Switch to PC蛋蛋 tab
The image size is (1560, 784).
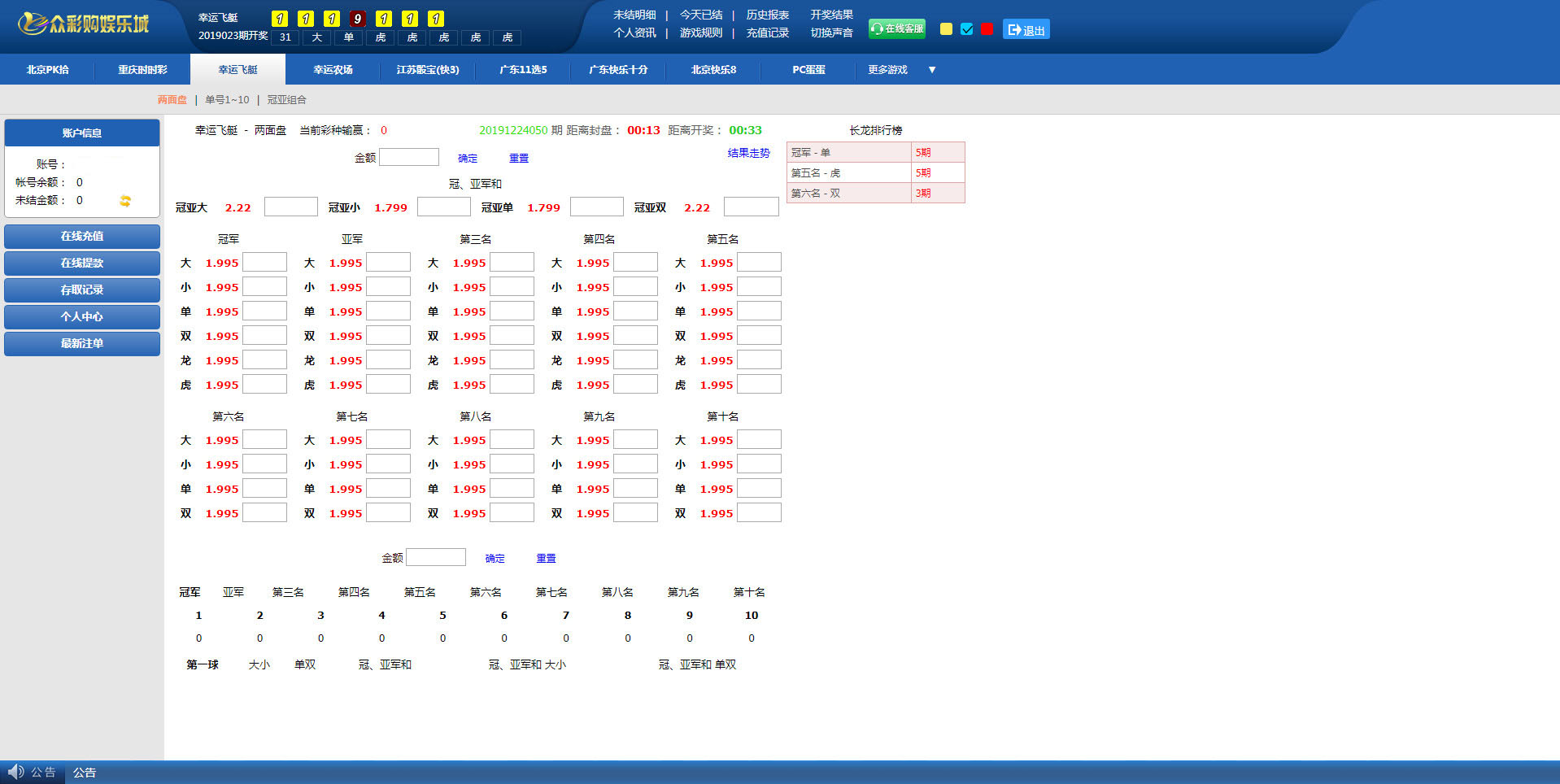[808, 70]
